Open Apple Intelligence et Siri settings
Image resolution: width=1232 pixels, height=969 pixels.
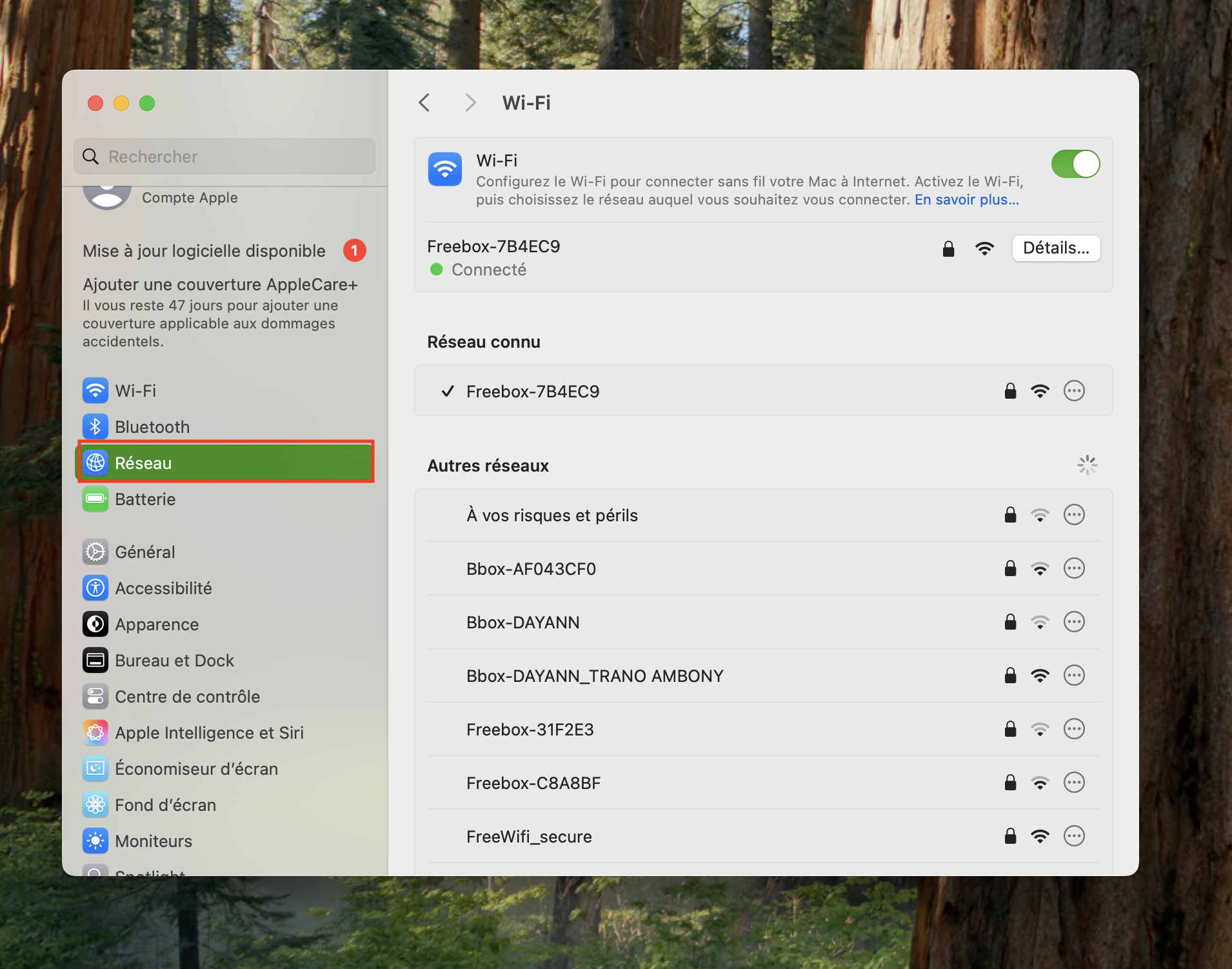(95, 732)
